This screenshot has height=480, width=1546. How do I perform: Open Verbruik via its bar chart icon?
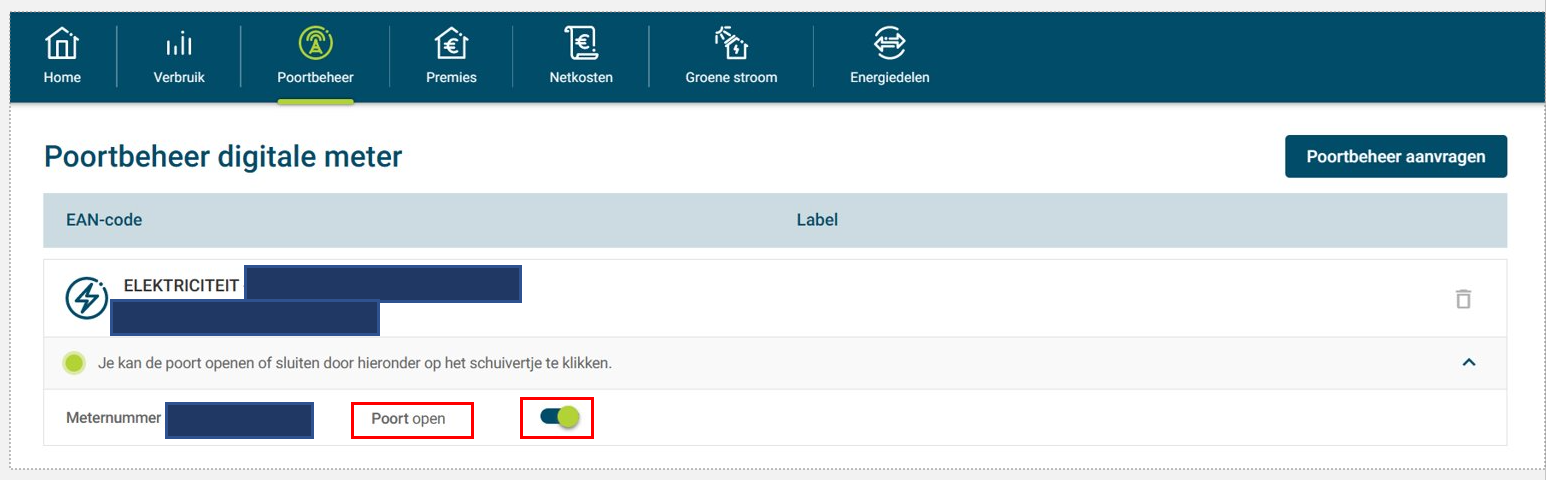(179, 44)
